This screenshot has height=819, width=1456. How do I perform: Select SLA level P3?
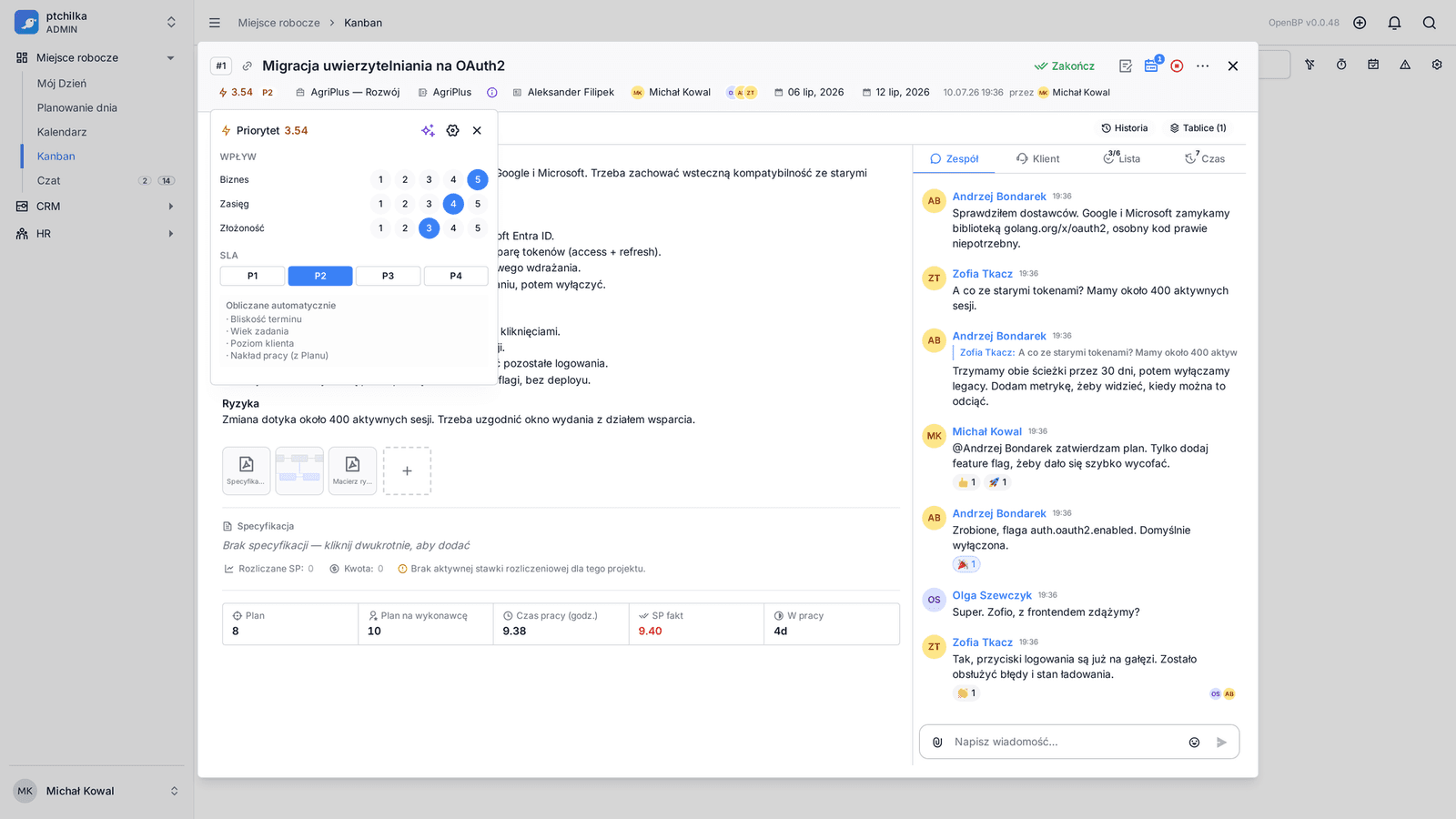tap(388, 276)
